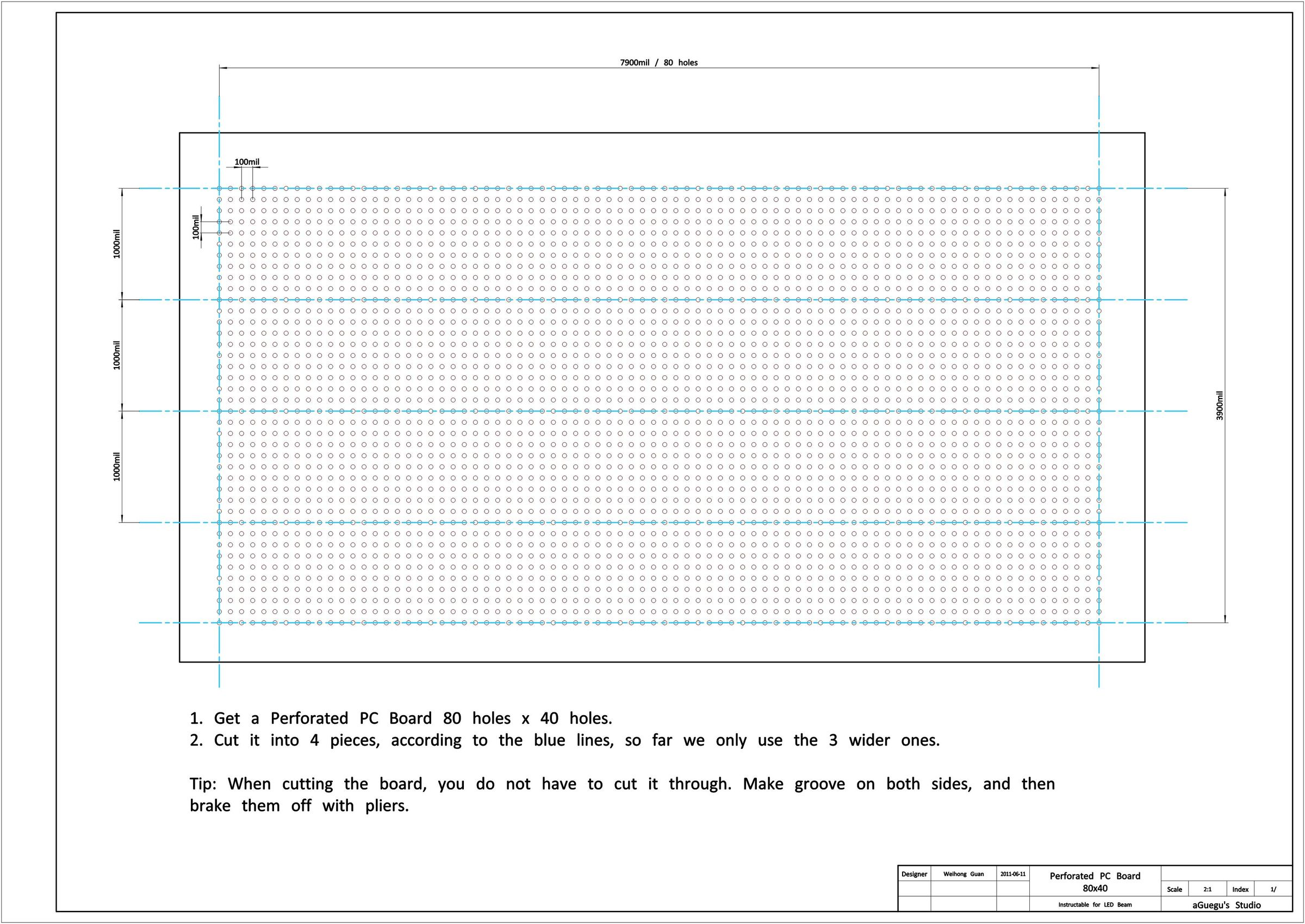1305x924 pixels.
Task: Click the middle 1000mil dimension label
Action: [x=116, y=356]
